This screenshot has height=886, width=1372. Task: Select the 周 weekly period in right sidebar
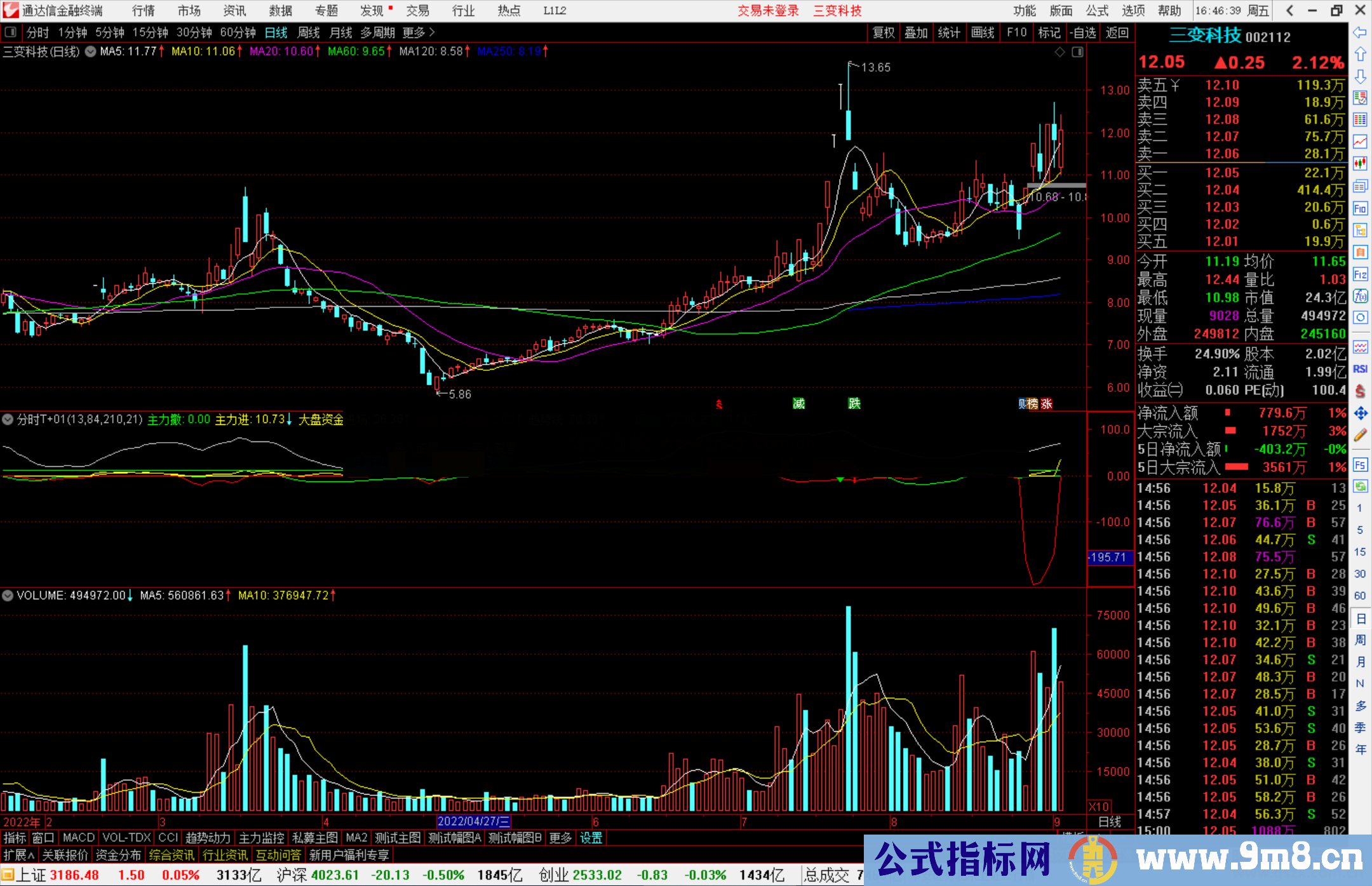click(x=1360, y=640)
